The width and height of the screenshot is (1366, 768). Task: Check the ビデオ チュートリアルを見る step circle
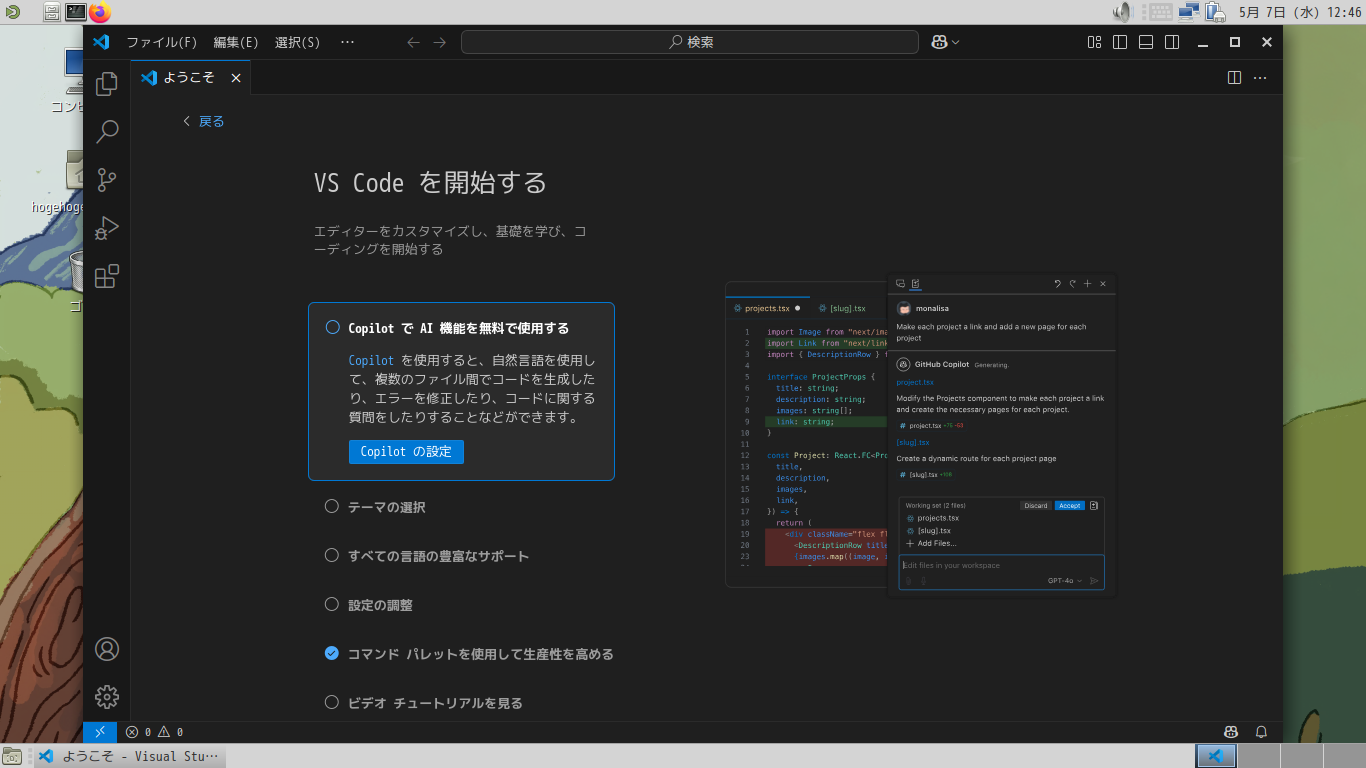(332, 702)
